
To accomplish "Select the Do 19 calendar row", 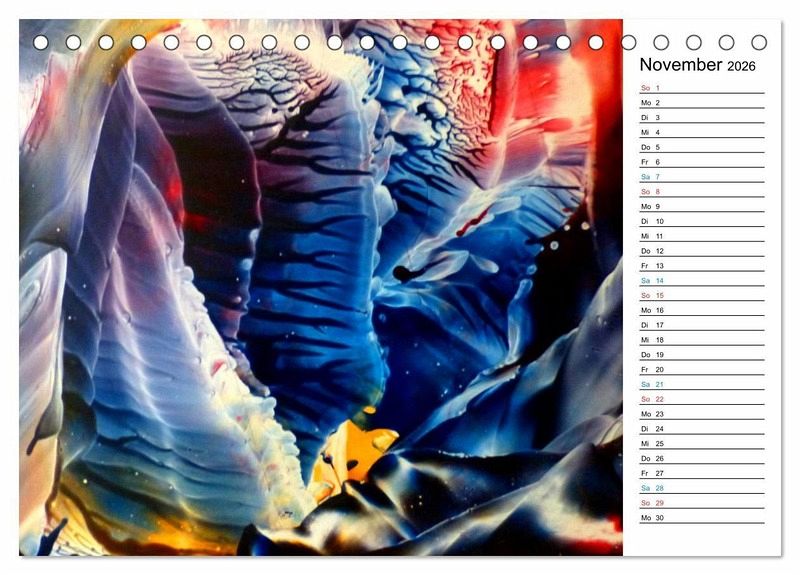I will [701, 355].
